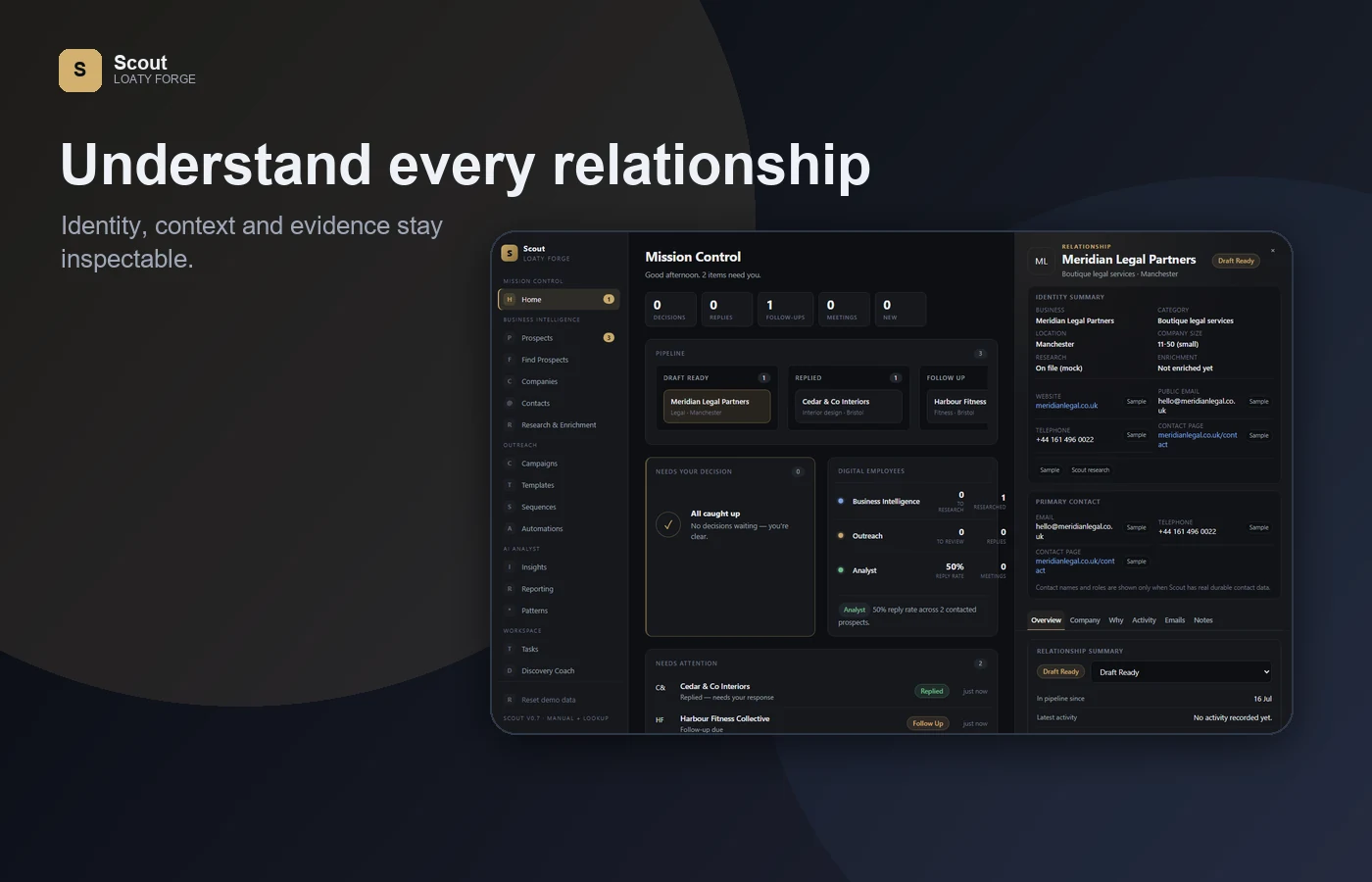Click the Scout logo in the promo header
Viewport: 1372px width, 882px height.
(x=80, y=71)
